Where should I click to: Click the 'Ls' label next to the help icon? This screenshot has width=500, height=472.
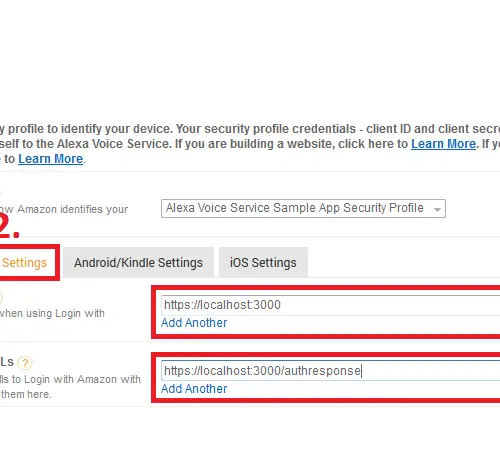click(7, 362)
